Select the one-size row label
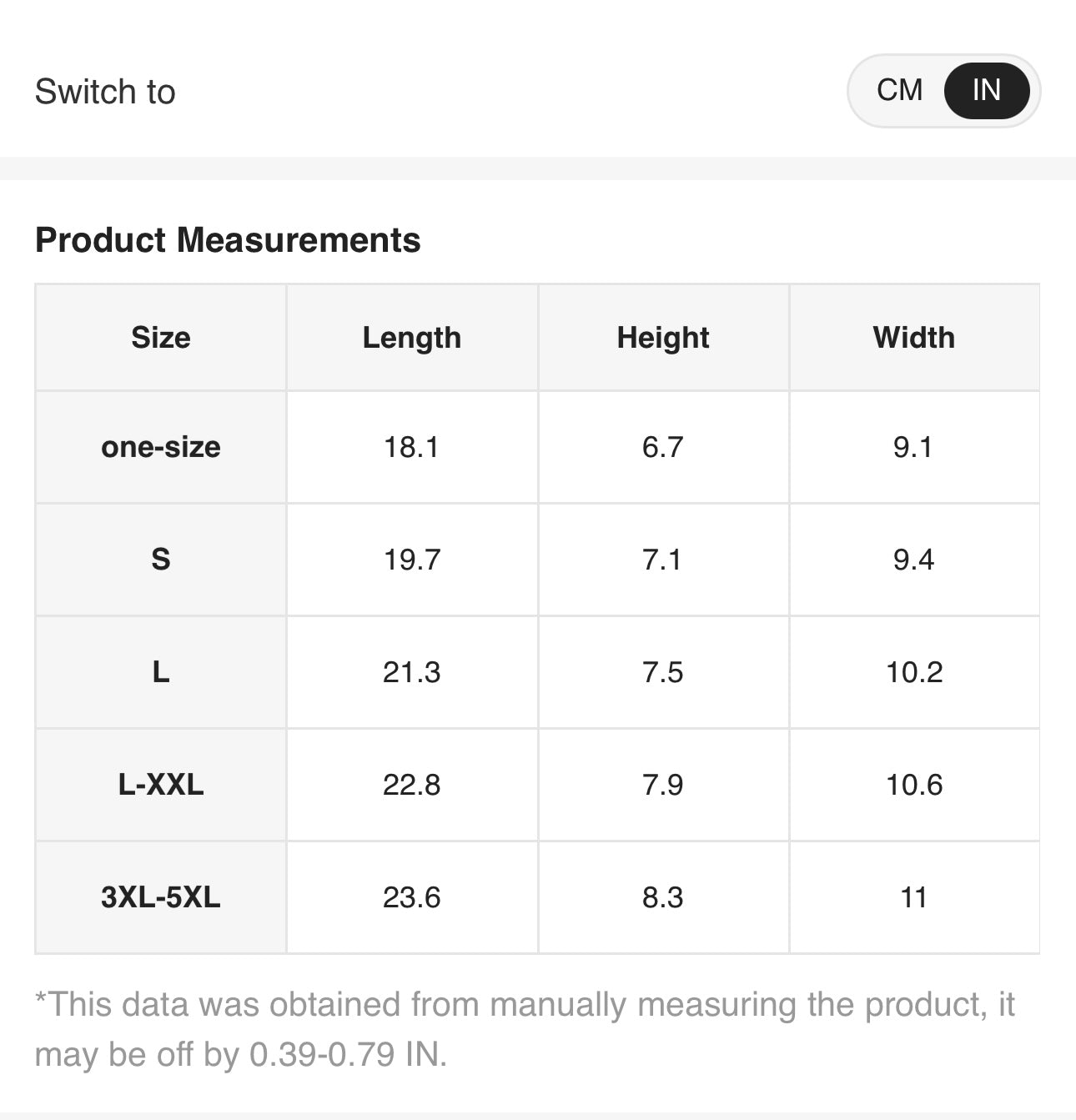 tap(161, 447)
